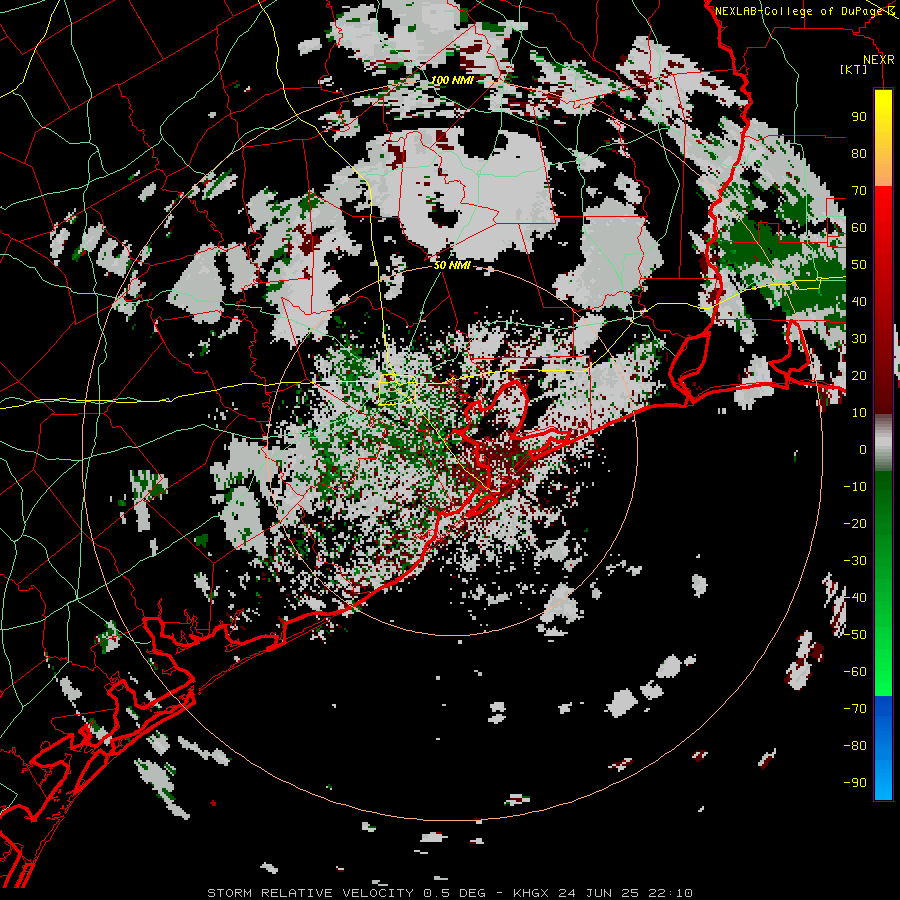Click the -70 value on velocity scale
The image size is (900, 900).
pos(855,709)
